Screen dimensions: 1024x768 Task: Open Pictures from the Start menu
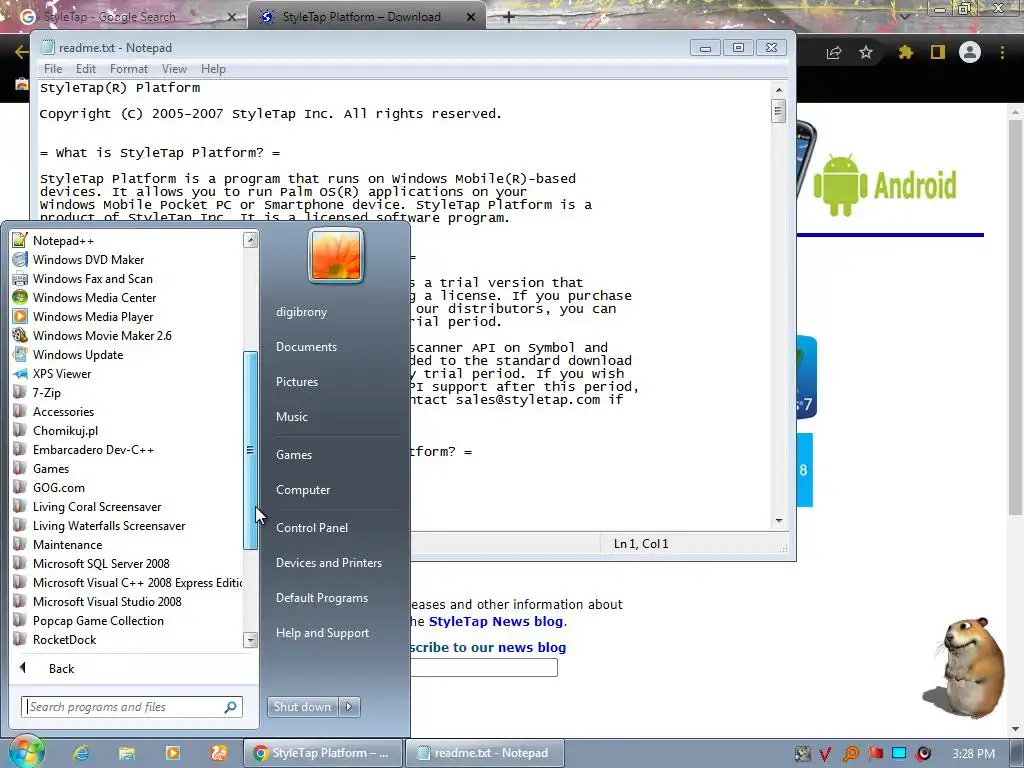(x=296, y=381)
